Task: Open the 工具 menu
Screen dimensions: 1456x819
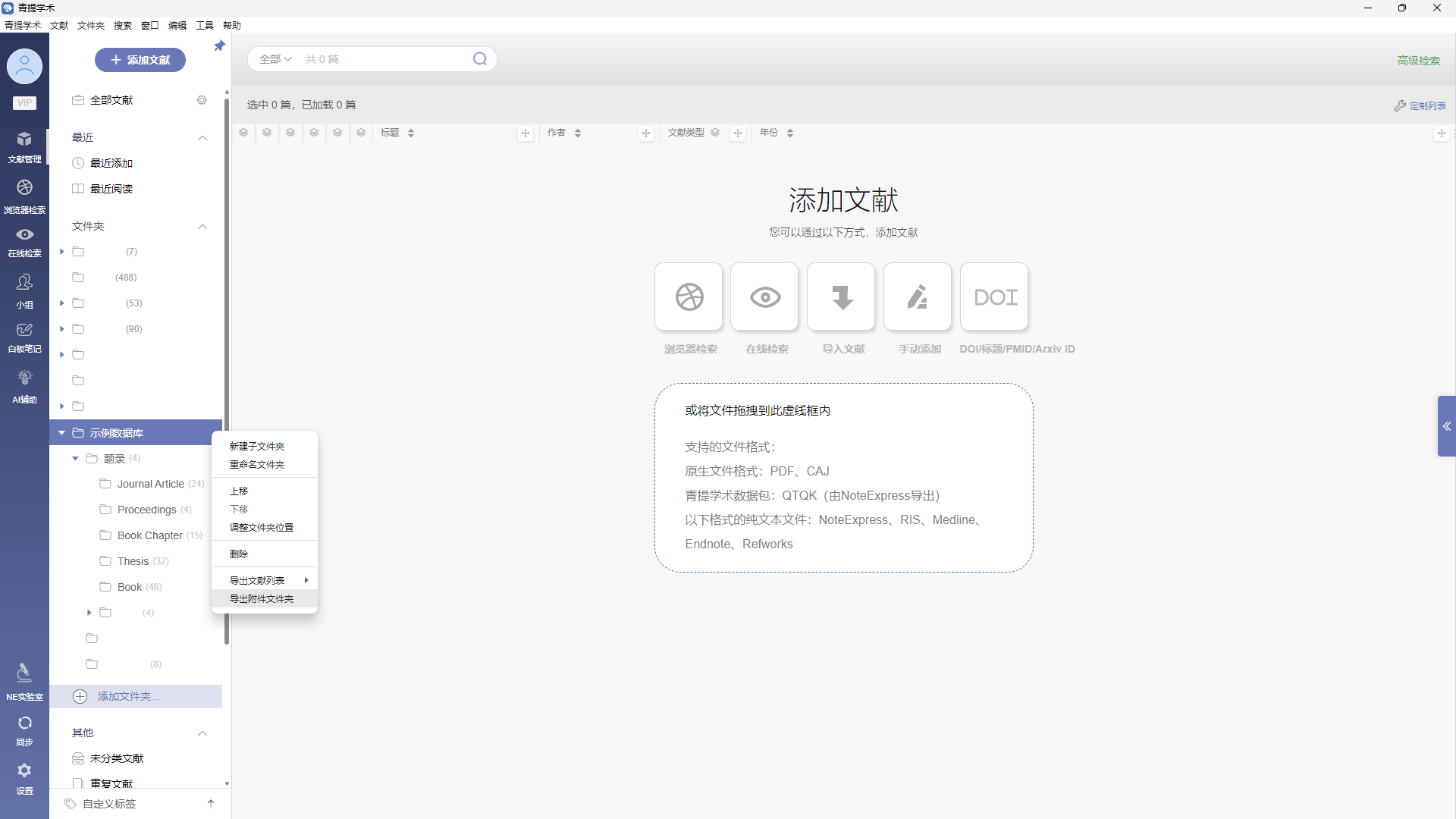Action: [x=204, y=25]
